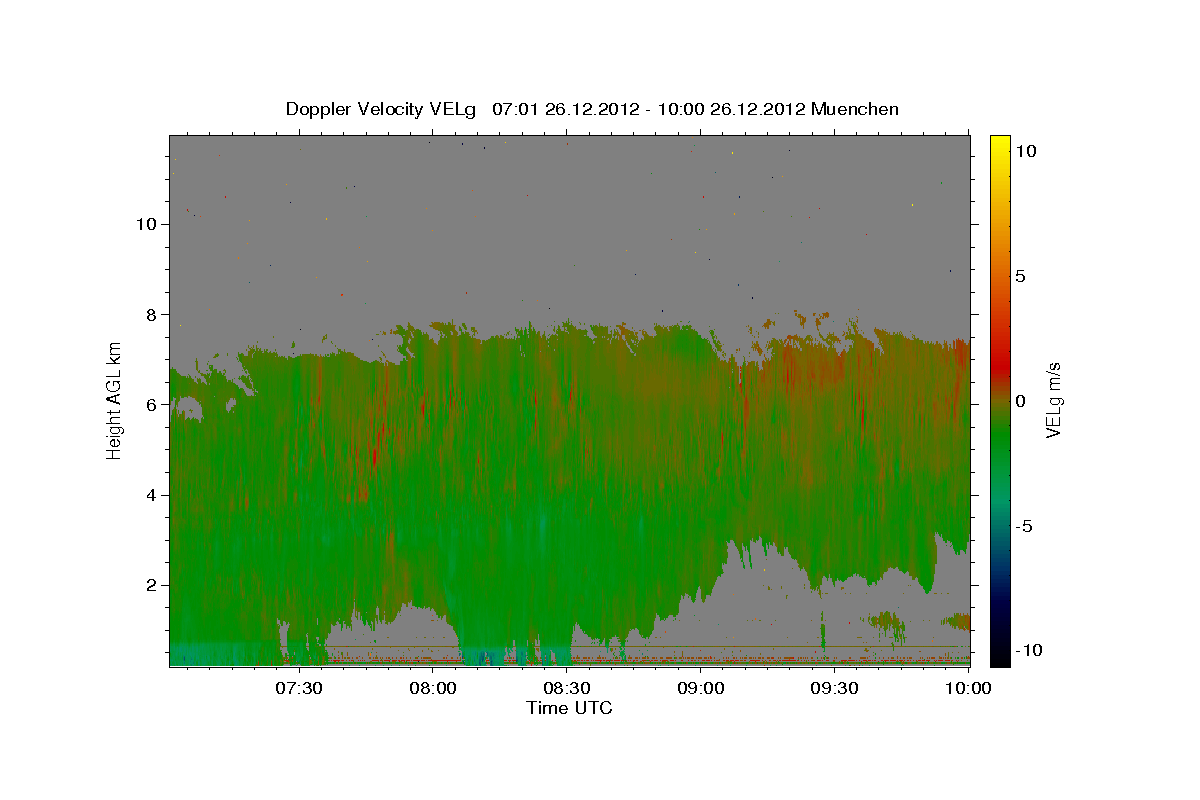Click the colorbar value '5'
1200x800 pixels.
(x=1020, y=276)
